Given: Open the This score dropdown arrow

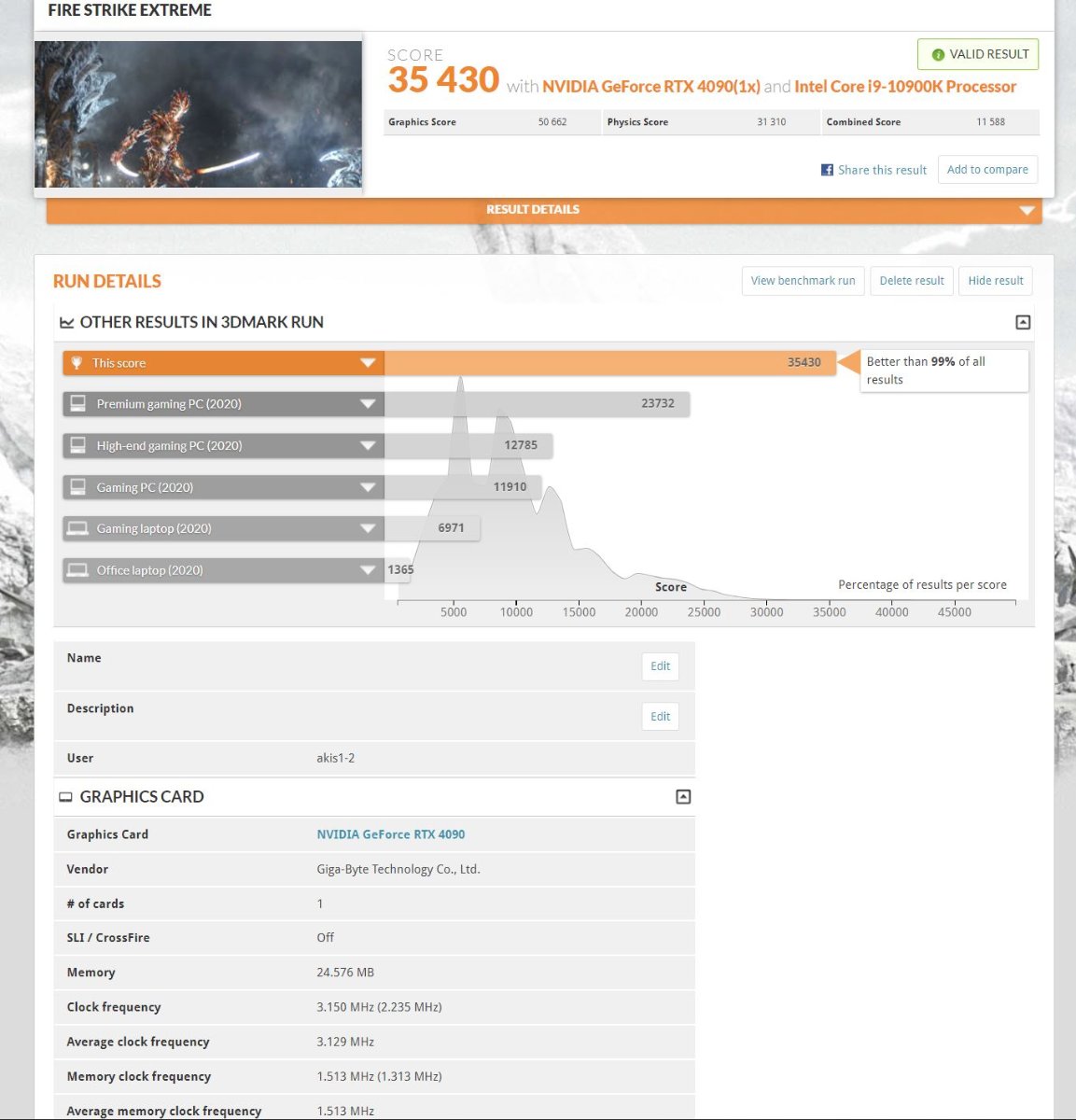Looking at the screenshot, I should (368, 363).
